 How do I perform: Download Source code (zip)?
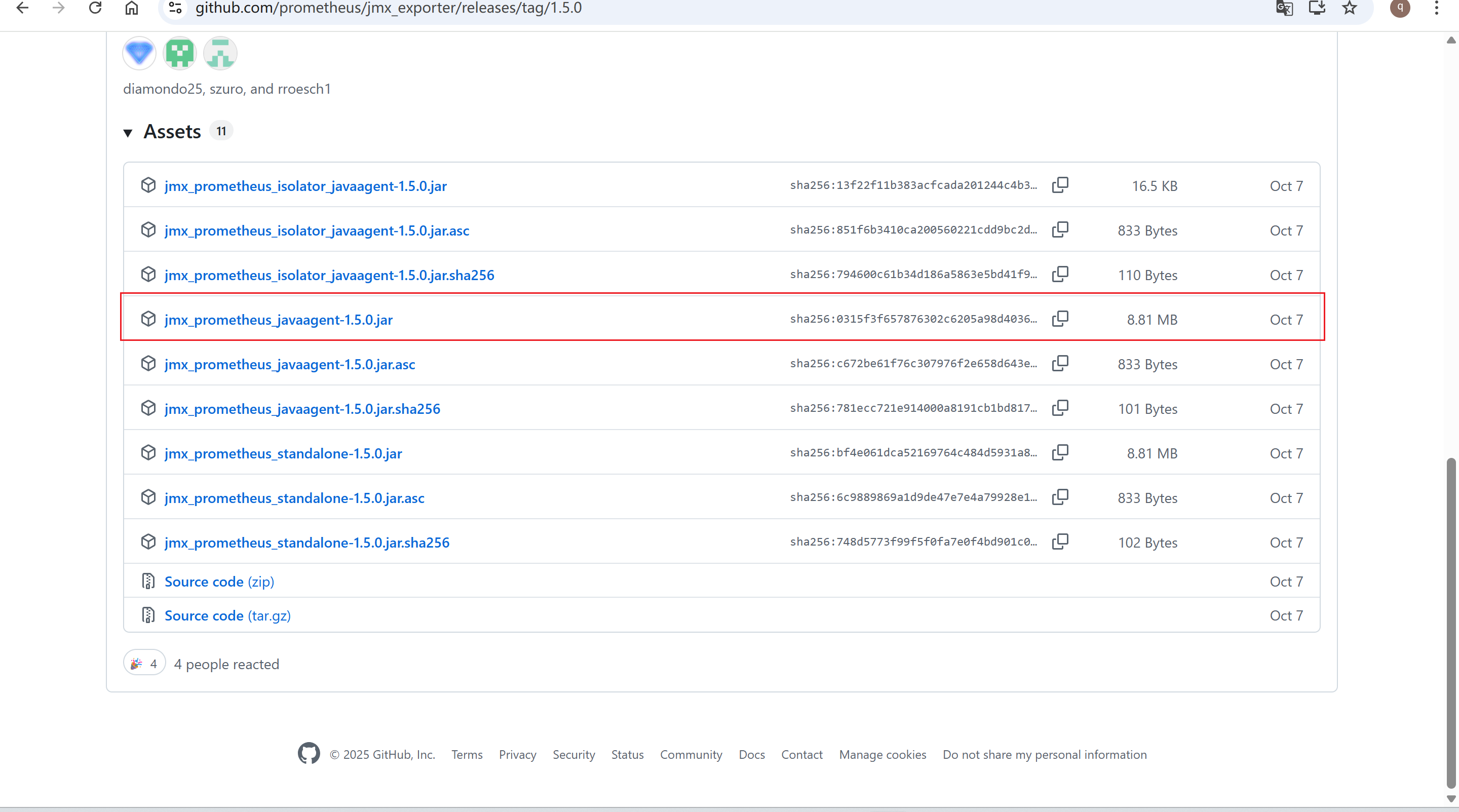(x=219, y=582)
